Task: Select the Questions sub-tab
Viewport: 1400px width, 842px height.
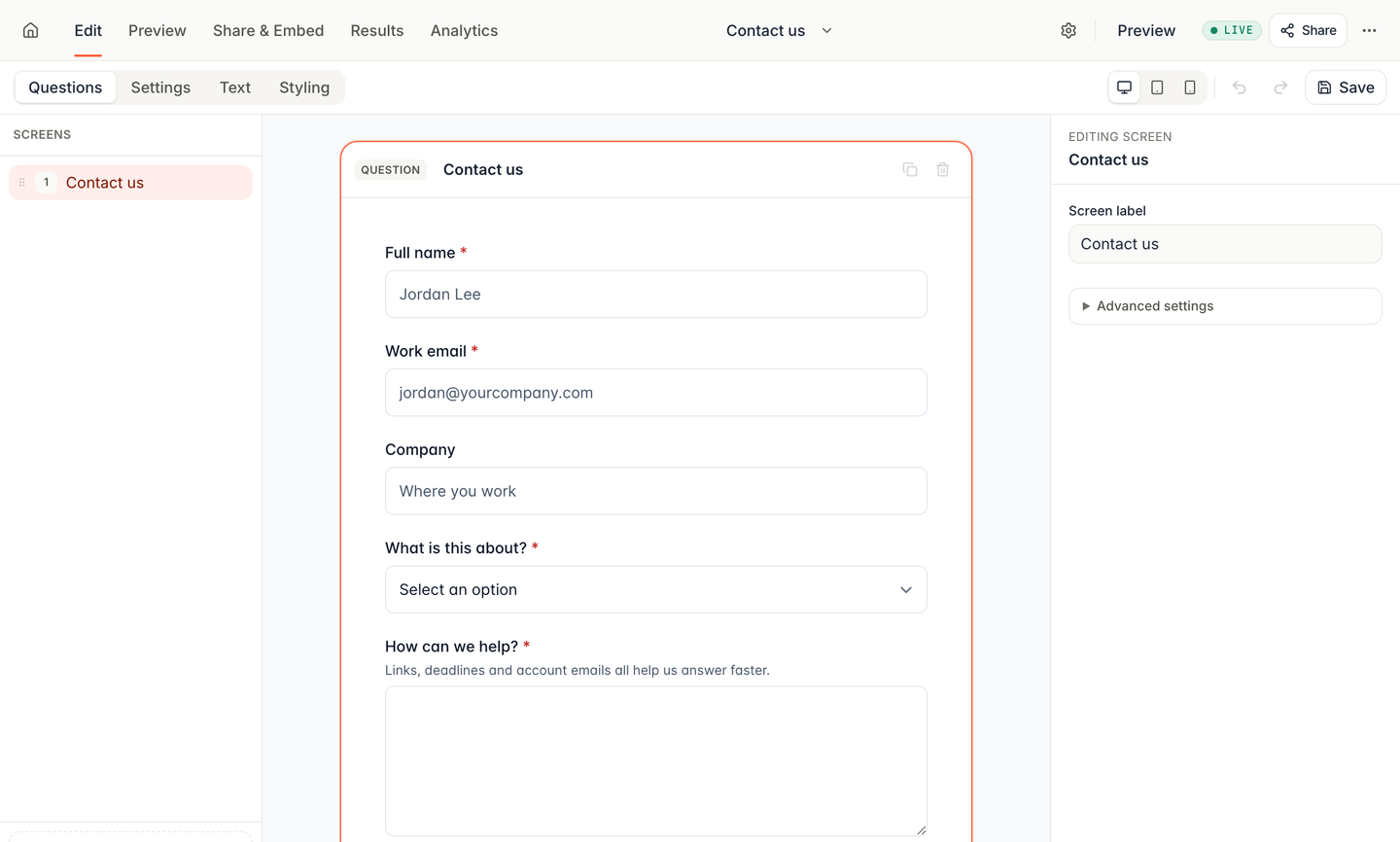Action: [x=65, y=88]
